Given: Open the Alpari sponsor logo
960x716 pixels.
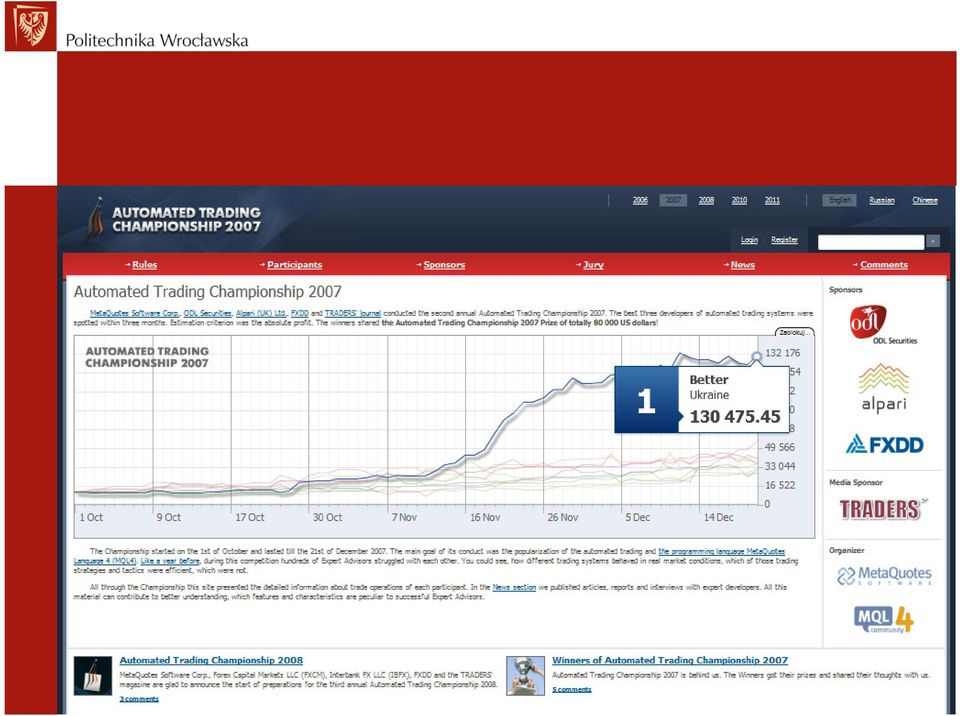Looking at the screenshot, I should [883, 388].
